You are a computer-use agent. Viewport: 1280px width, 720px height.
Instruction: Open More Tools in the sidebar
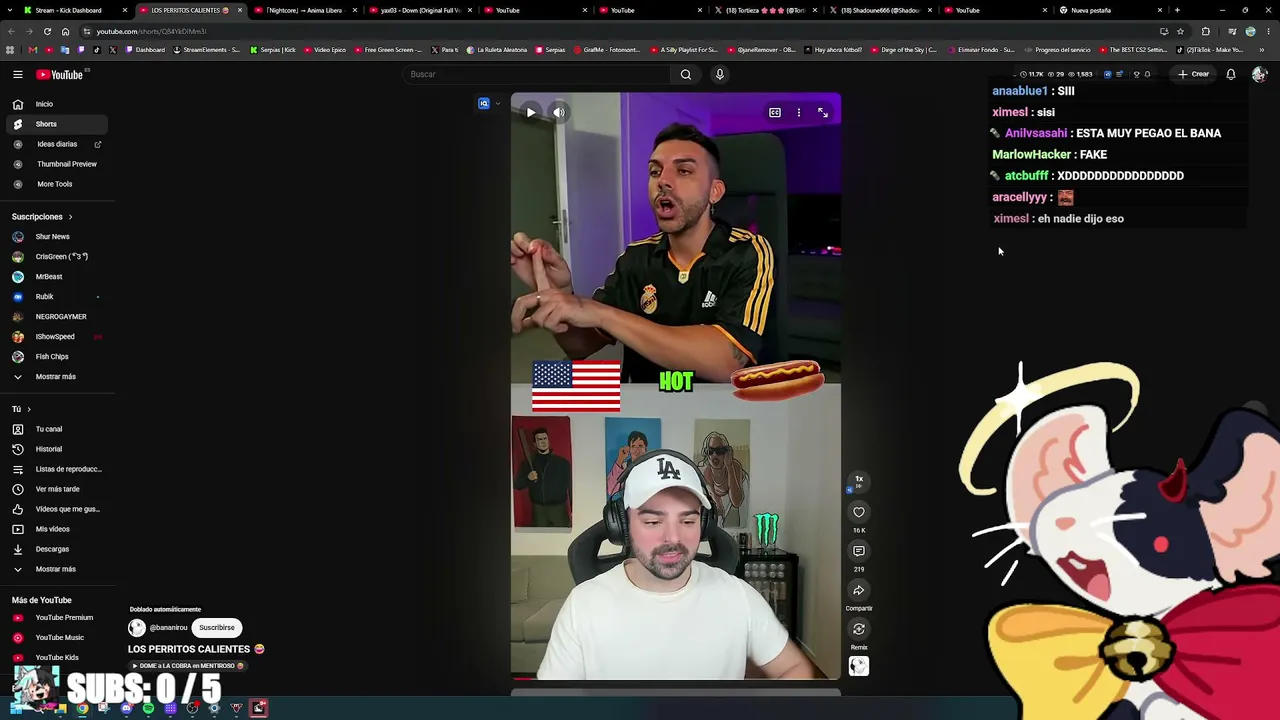[x=57, y=184]
